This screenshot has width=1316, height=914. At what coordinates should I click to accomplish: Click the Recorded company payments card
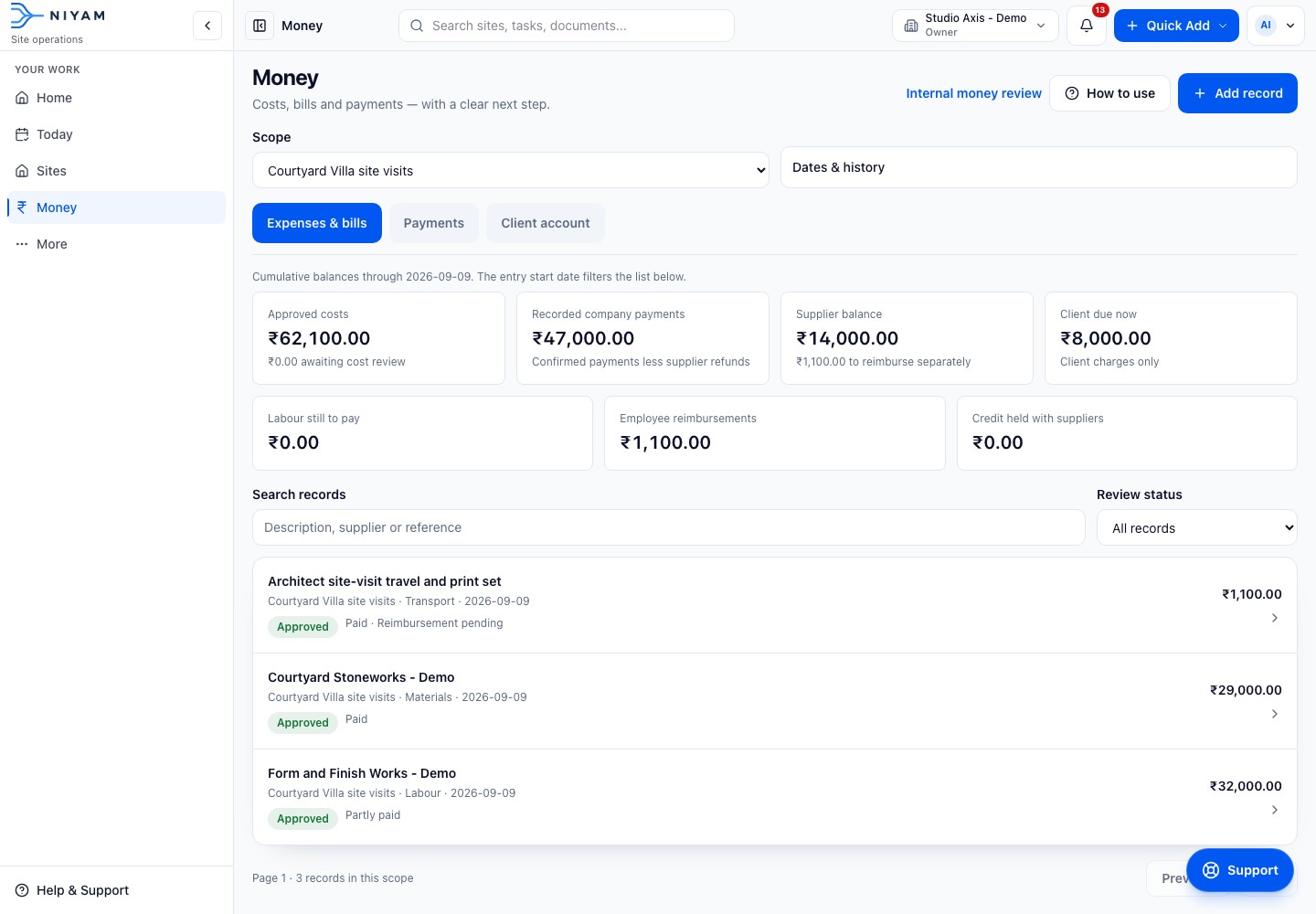[642, 338]
